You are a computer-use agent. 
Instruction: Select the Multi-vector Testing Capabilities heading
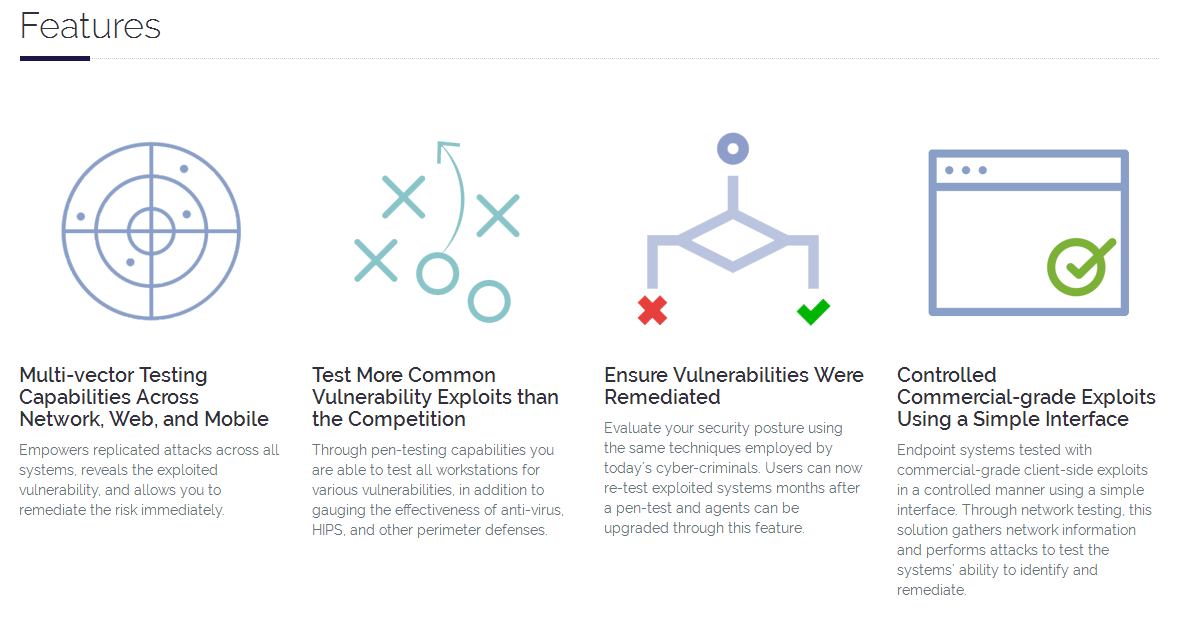tap(144, 397)
